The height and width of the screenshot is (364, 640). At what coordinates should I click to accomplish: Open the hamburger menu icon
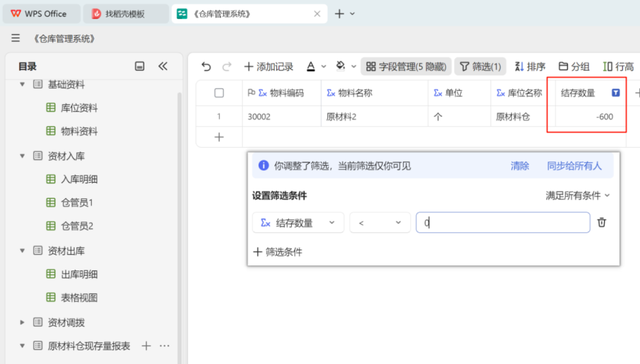pyautogui.click(x=16, y=38)
